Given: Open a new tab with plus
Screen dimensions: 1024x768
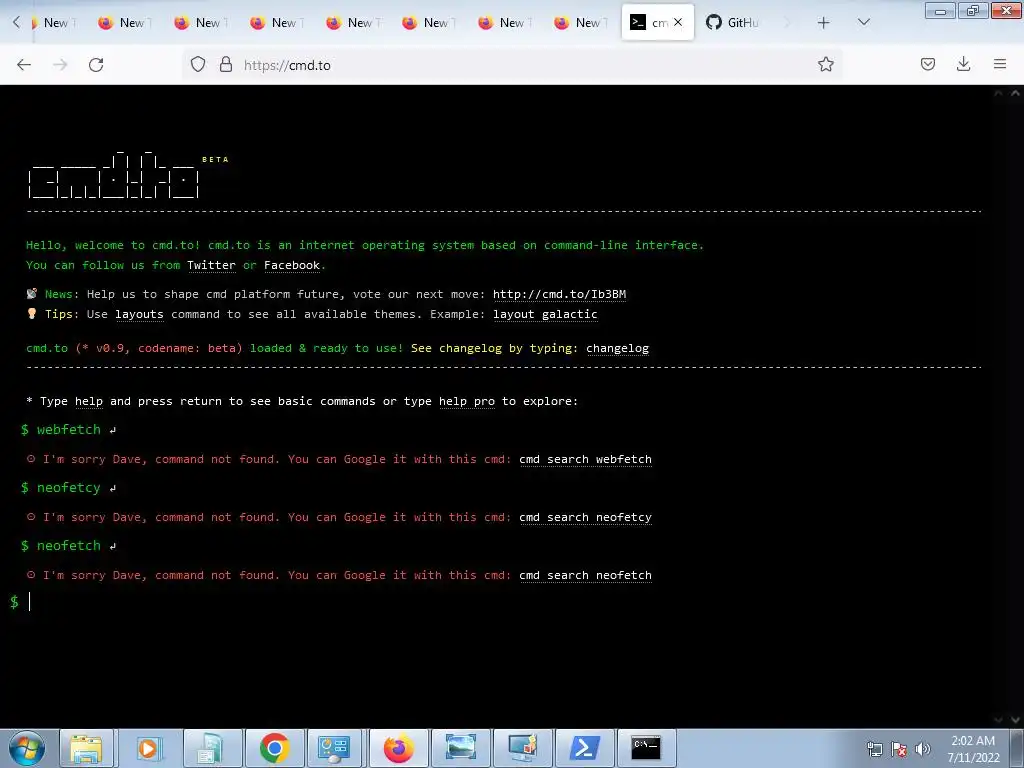Looking at the screenshot, I should [x=824, y=23].
